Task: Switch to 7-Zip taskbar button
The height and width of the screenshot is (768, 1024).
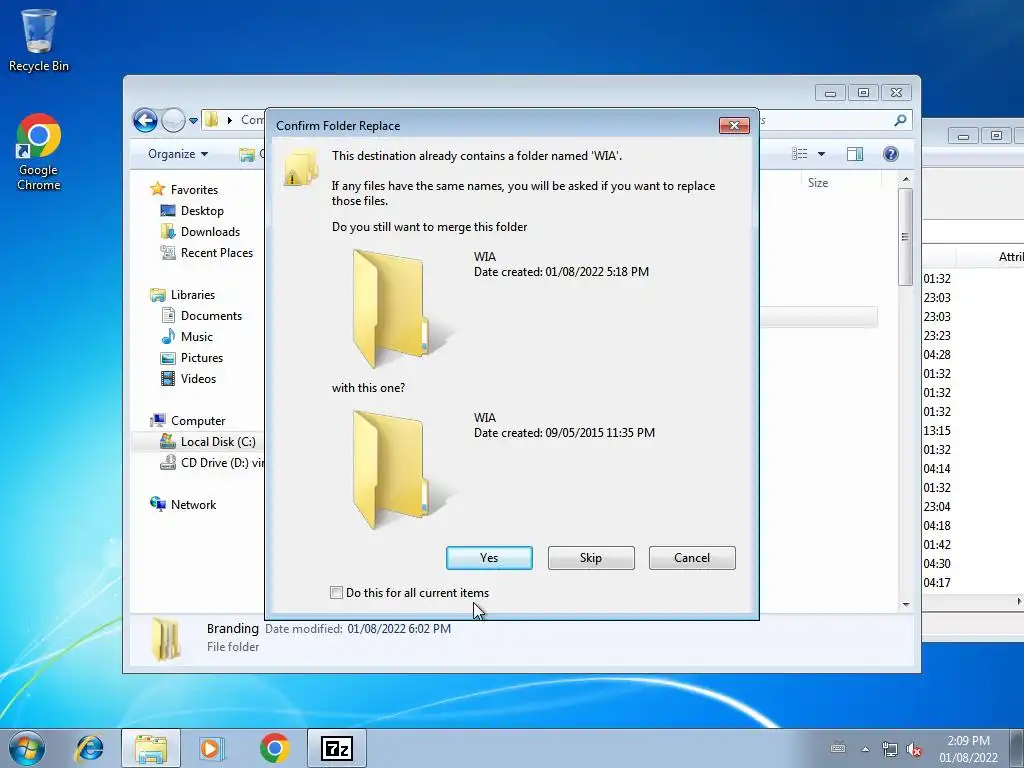Action: (337, 748)
